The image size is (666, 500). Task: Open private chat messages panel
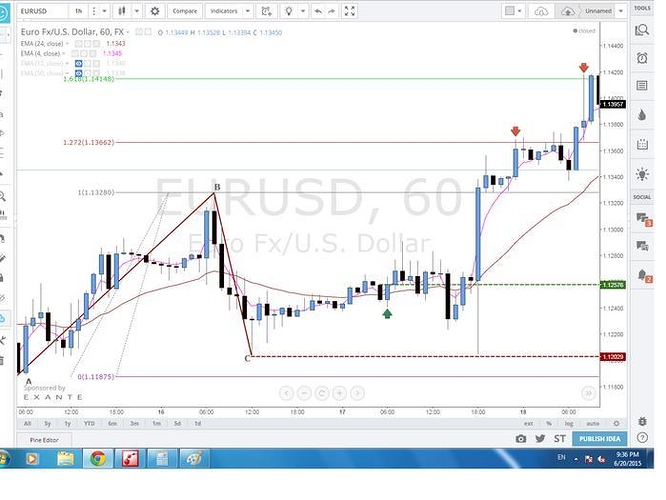tap(642, 246)
